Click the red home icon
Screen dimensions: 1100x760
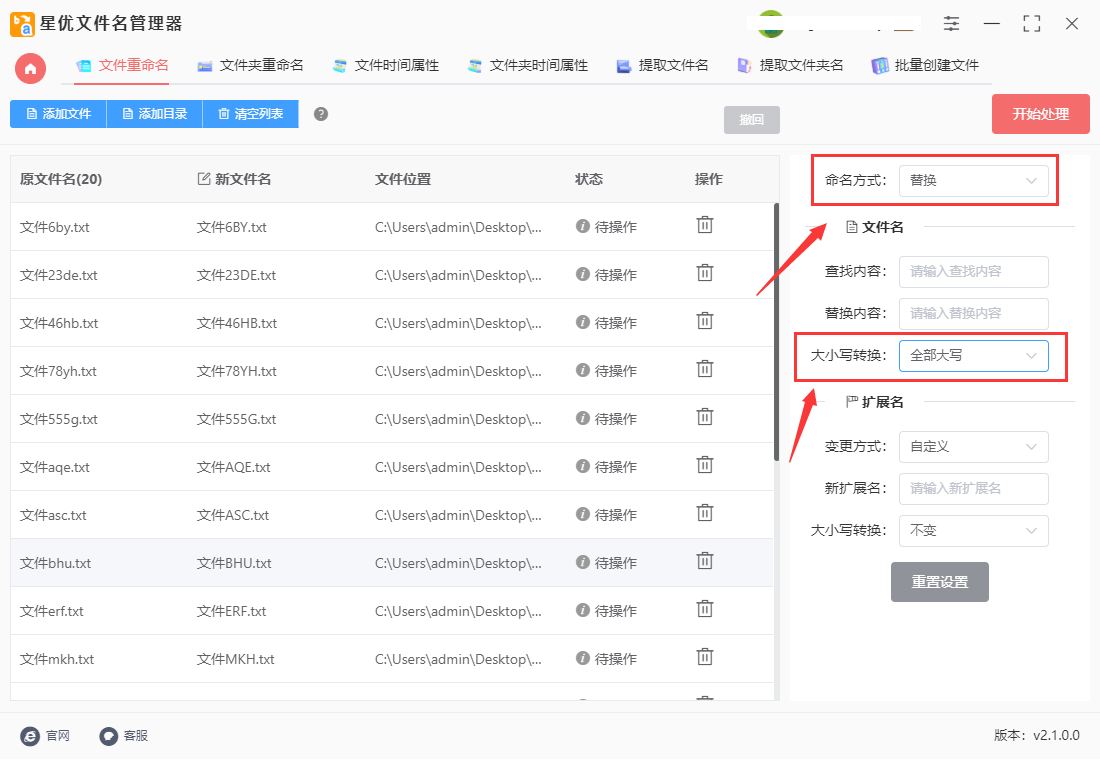tap(30, 68)
